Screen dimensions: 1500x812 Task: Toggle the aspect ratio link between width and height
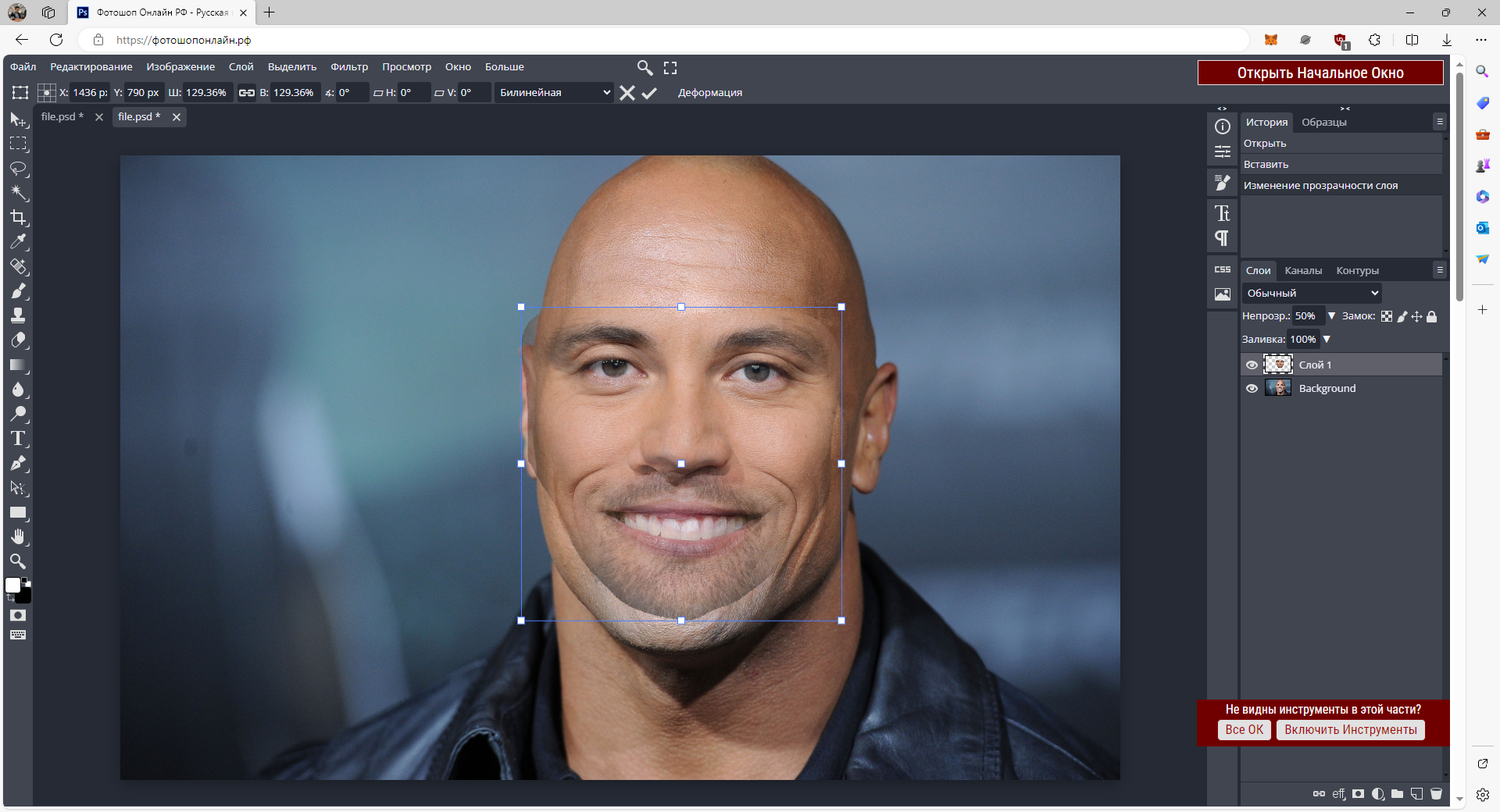pos(247,93)
